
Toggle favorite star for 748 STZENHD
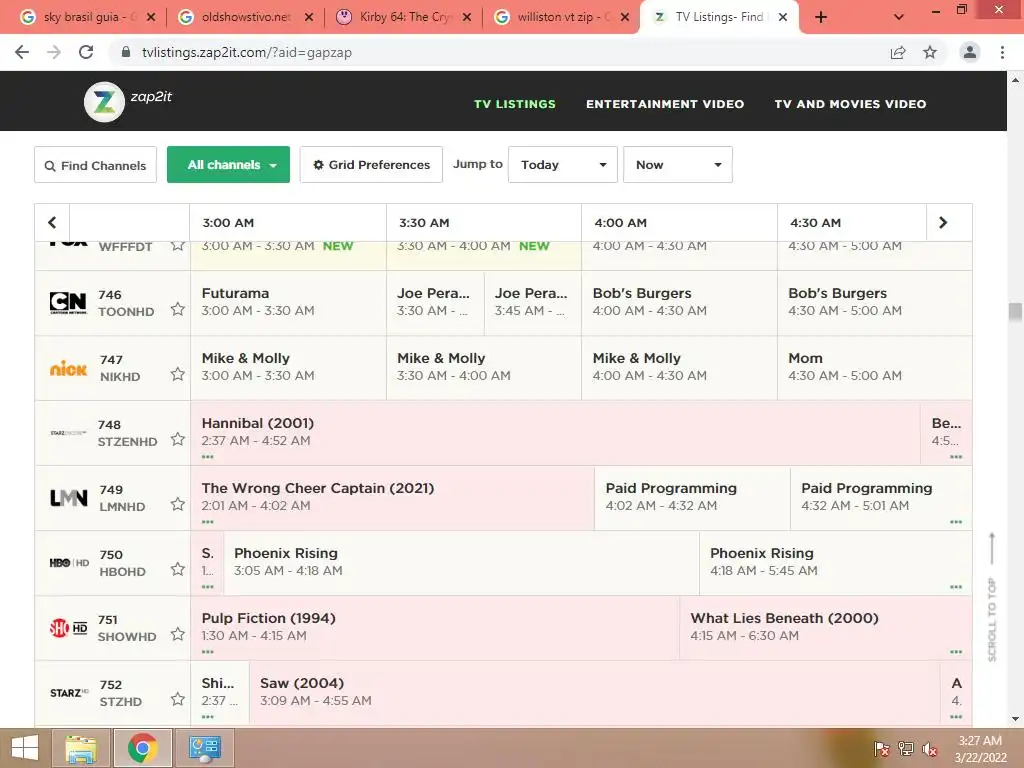pyautogui.click(x=178, y=439)
